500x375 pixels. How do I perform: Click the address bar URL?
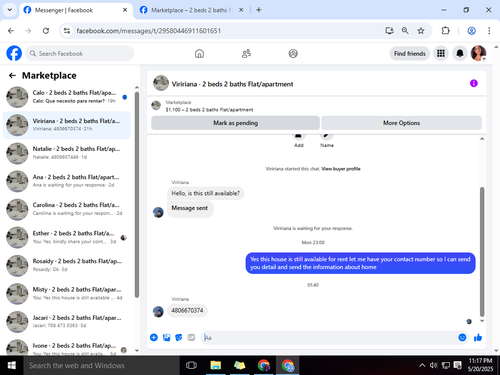tap(149, 31)
